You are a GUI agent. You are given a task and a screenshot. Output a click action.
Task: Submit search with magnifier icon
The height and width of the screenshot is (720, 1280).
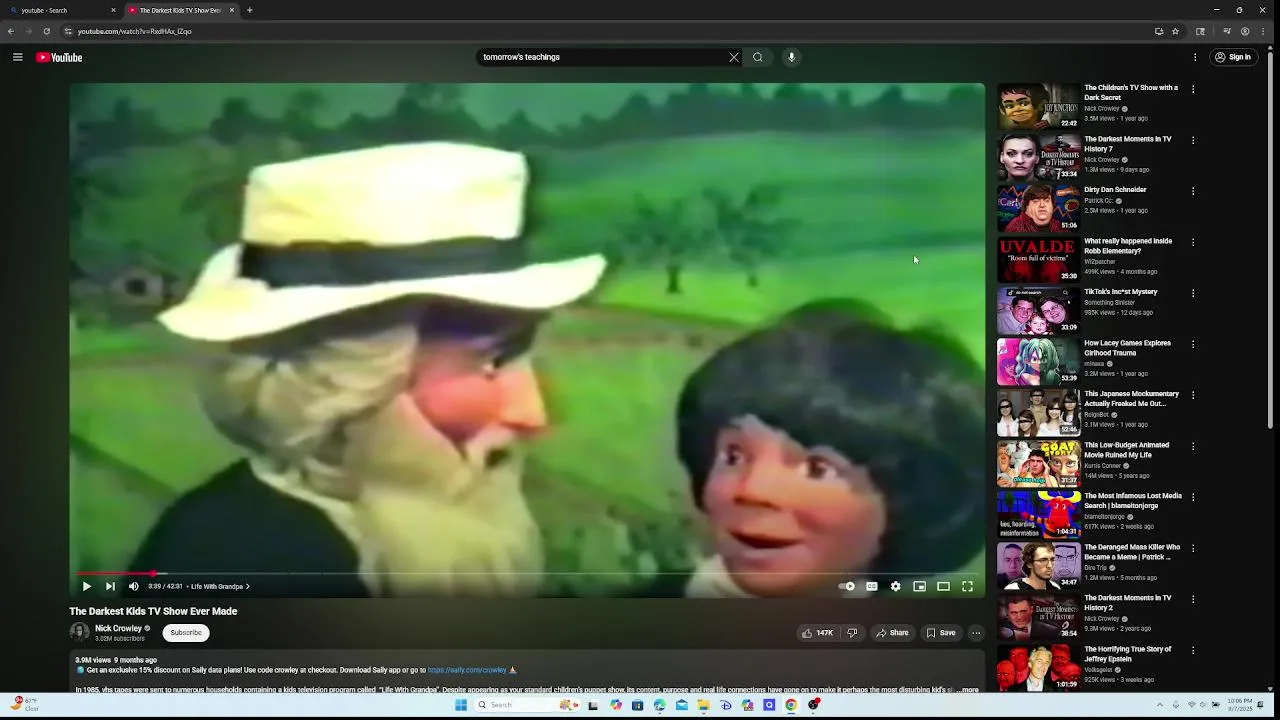[x=758, y=57]
